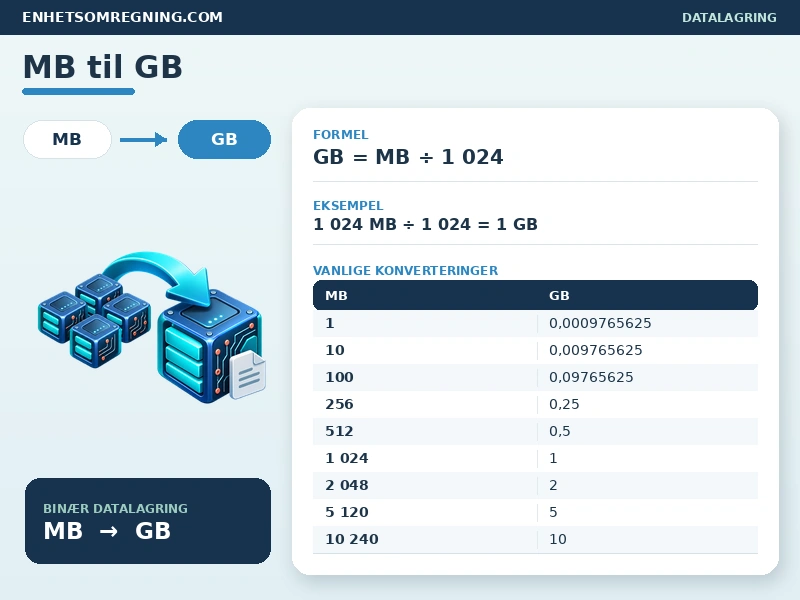The image size is (800, 600).
Task: Click the "MB → GB" text in the dark card
Action: coord(107,531)
